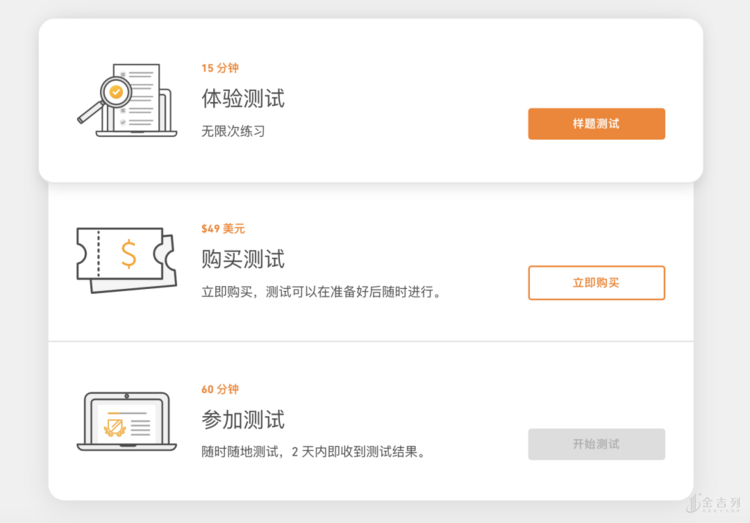The width and height of the screenshot is (750, 523).
Task: Click the 无限次练习 subtitle text
Action: [x=233, y=131]
